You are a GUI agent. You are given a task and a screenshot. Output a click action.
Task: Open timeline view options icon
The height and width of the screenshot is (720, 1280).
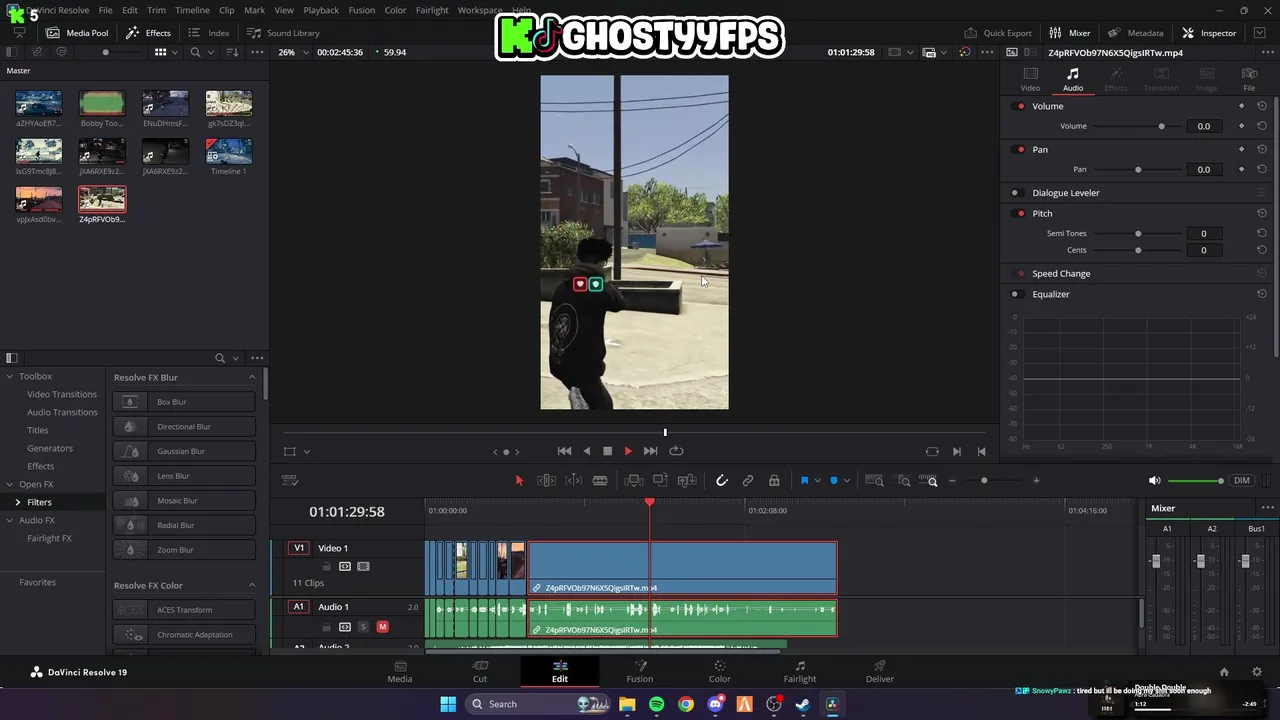pos(290,481)
